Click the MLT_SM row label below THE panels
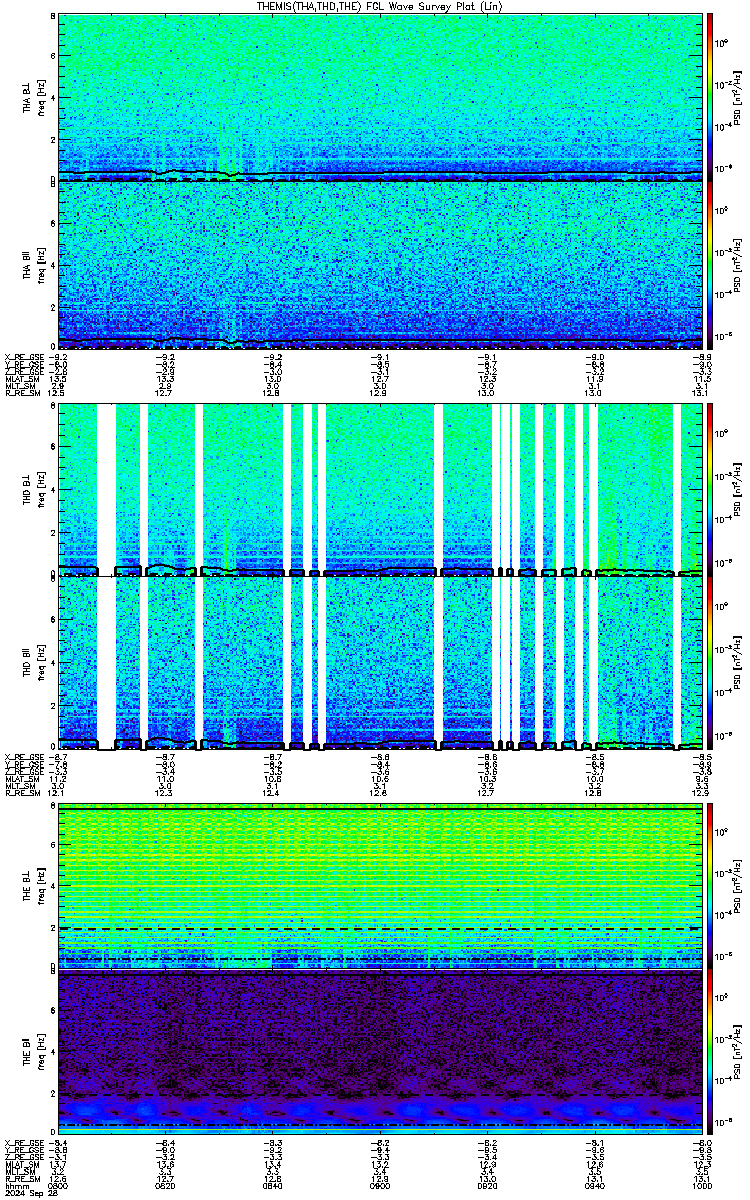The width and height of the screenshot is (750, 1200). point(19,1172)
